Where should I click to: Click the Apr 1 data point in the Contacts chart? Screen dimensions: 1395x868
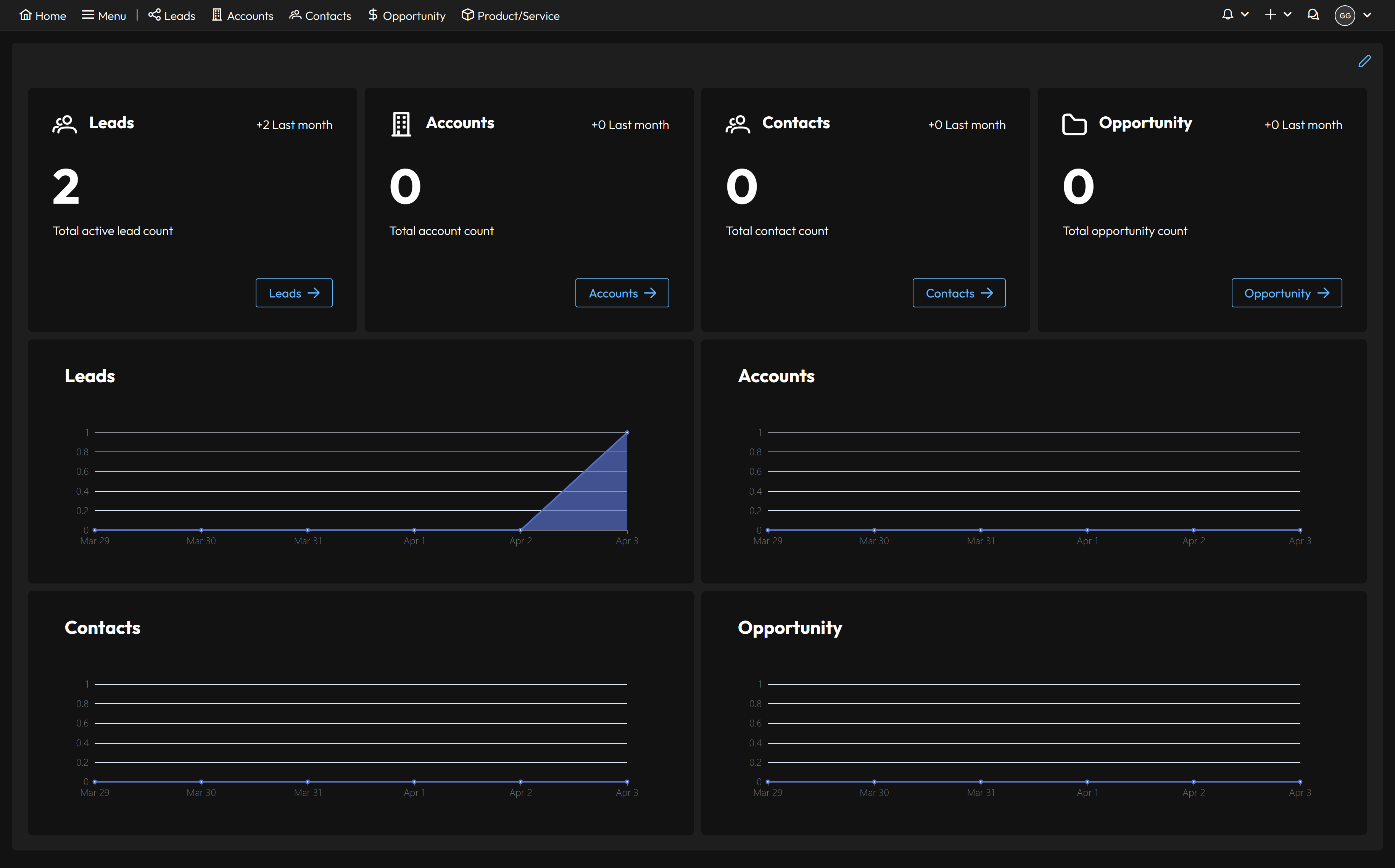414,782
